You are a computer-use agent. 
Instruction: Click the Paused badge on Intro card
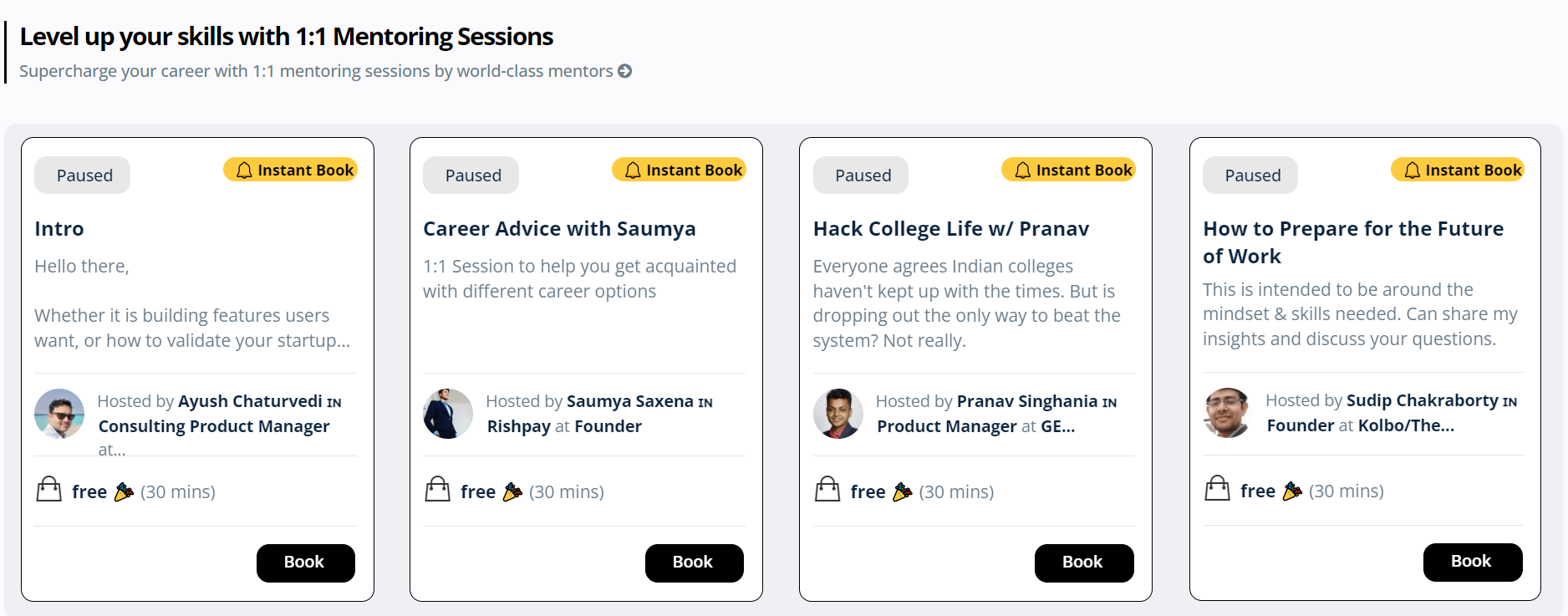84,176
